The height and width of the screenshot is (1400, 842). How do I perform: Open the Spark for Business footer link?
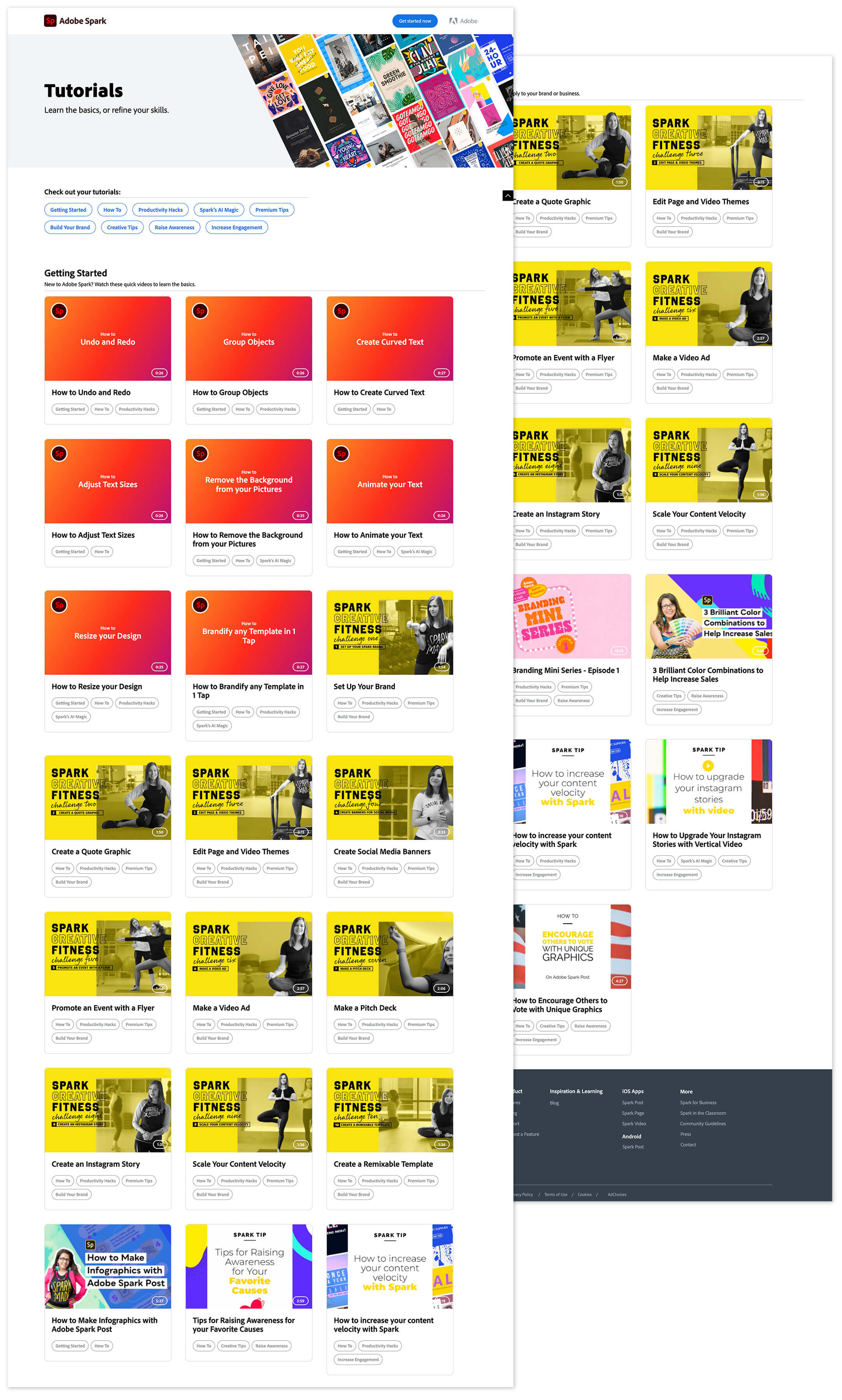pos(698,1103)
